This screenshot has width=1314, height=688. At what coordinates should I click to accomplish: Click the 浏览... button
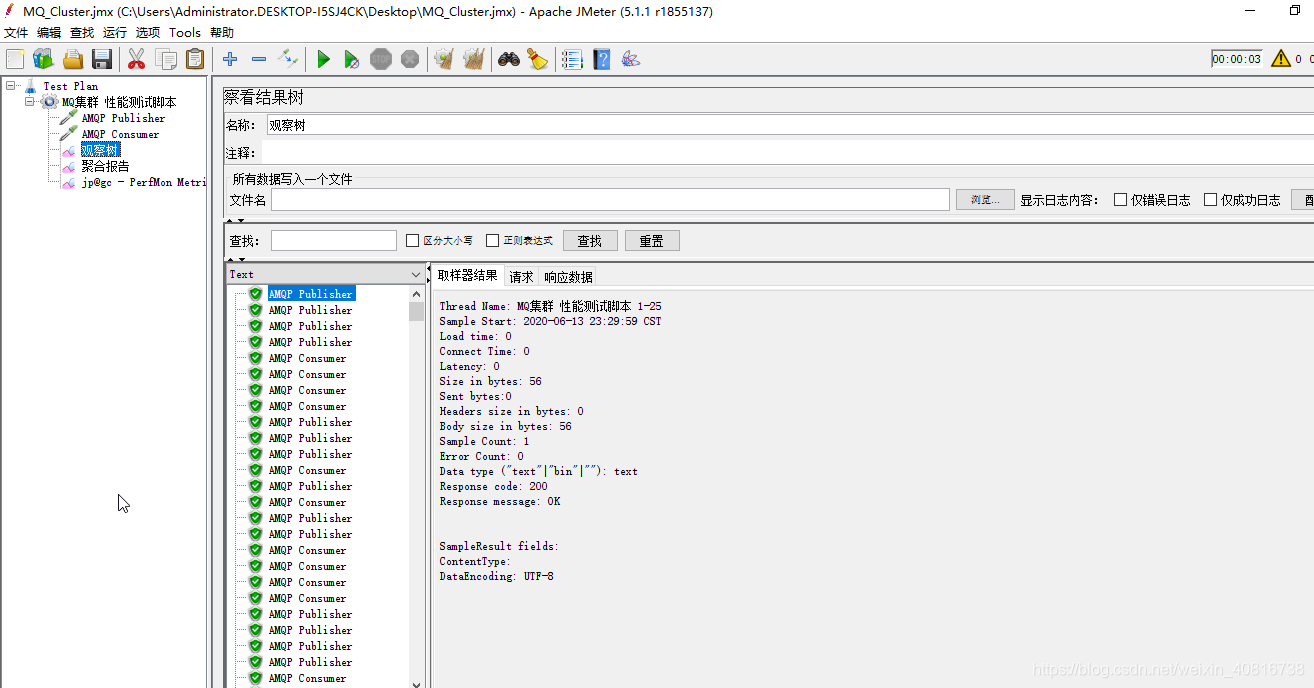click(x=985, y=200)
